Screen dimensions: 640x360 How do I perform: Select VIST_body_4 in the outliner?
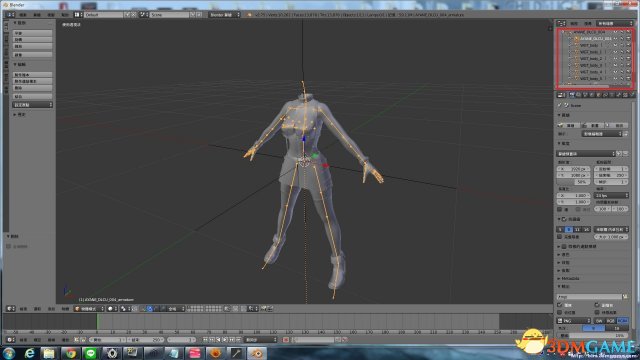click(x=591, y=72)
